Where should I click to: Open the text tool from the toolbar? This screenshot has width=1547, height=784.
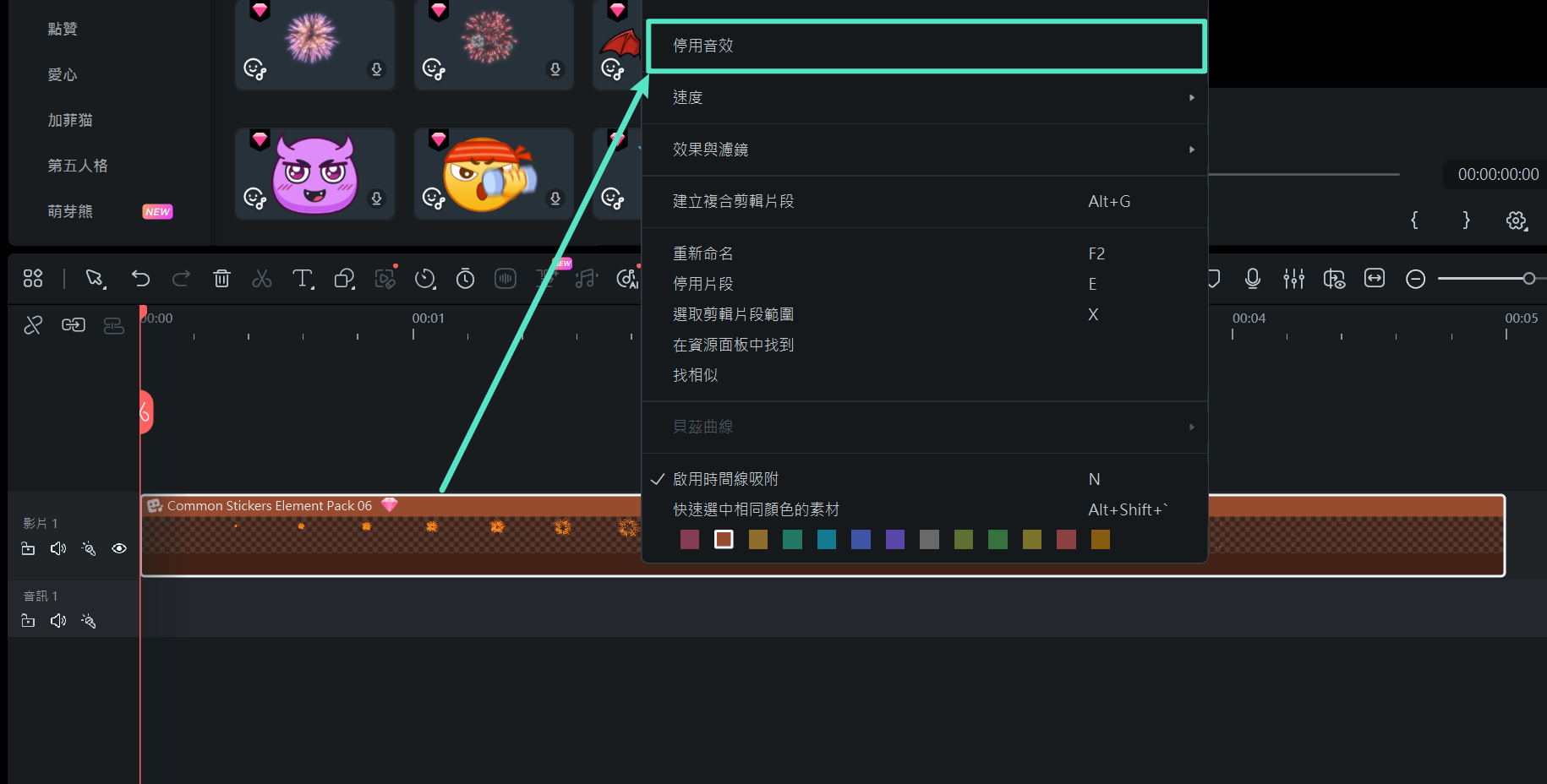pyautogui.click(x=303, y=279)
